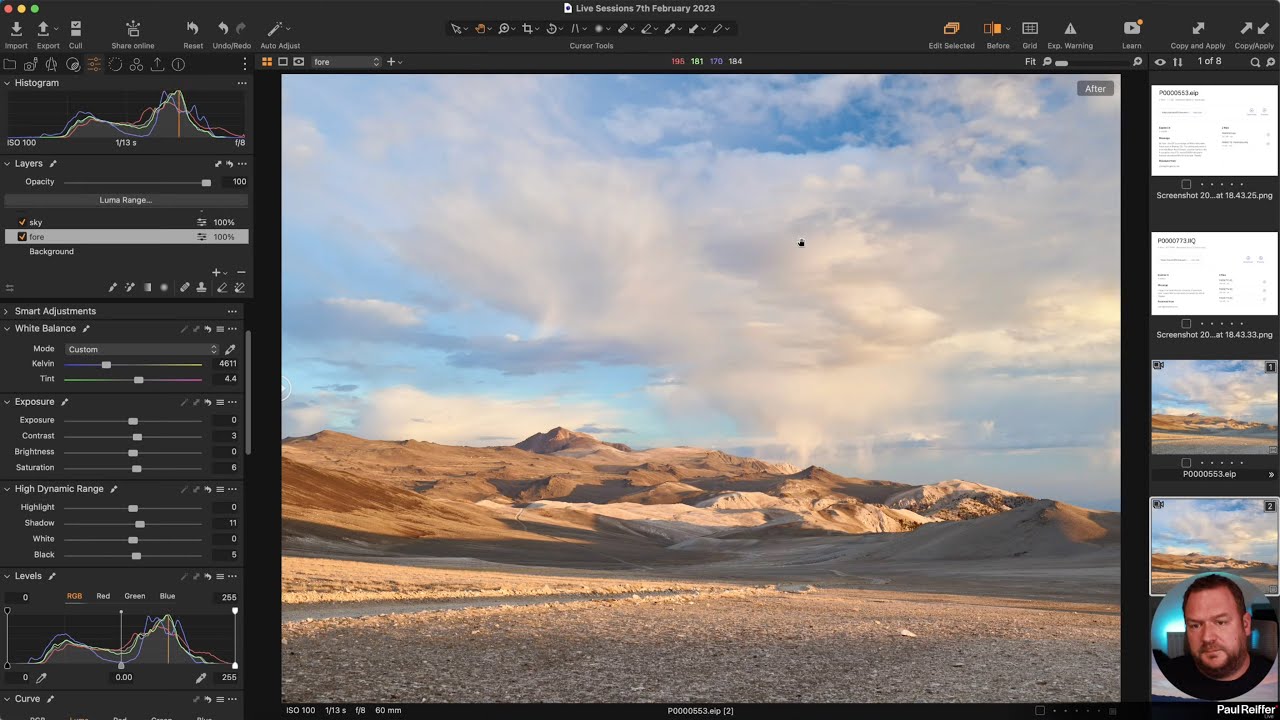Screen dimensions: 1280x720
Task: Open the Metadata tool tab info icon
Action: pyautogui.click(x=178, y=64)
